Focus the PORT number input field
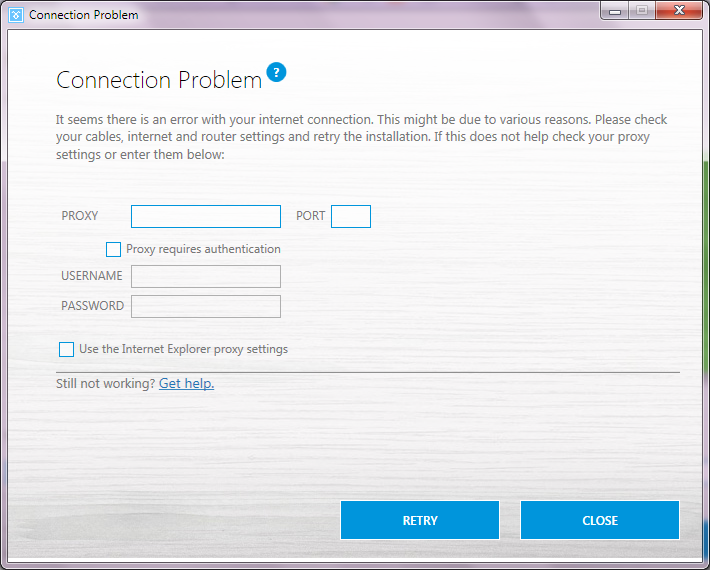710x570 pixels. pyautogui.click(x=351, y=216)
